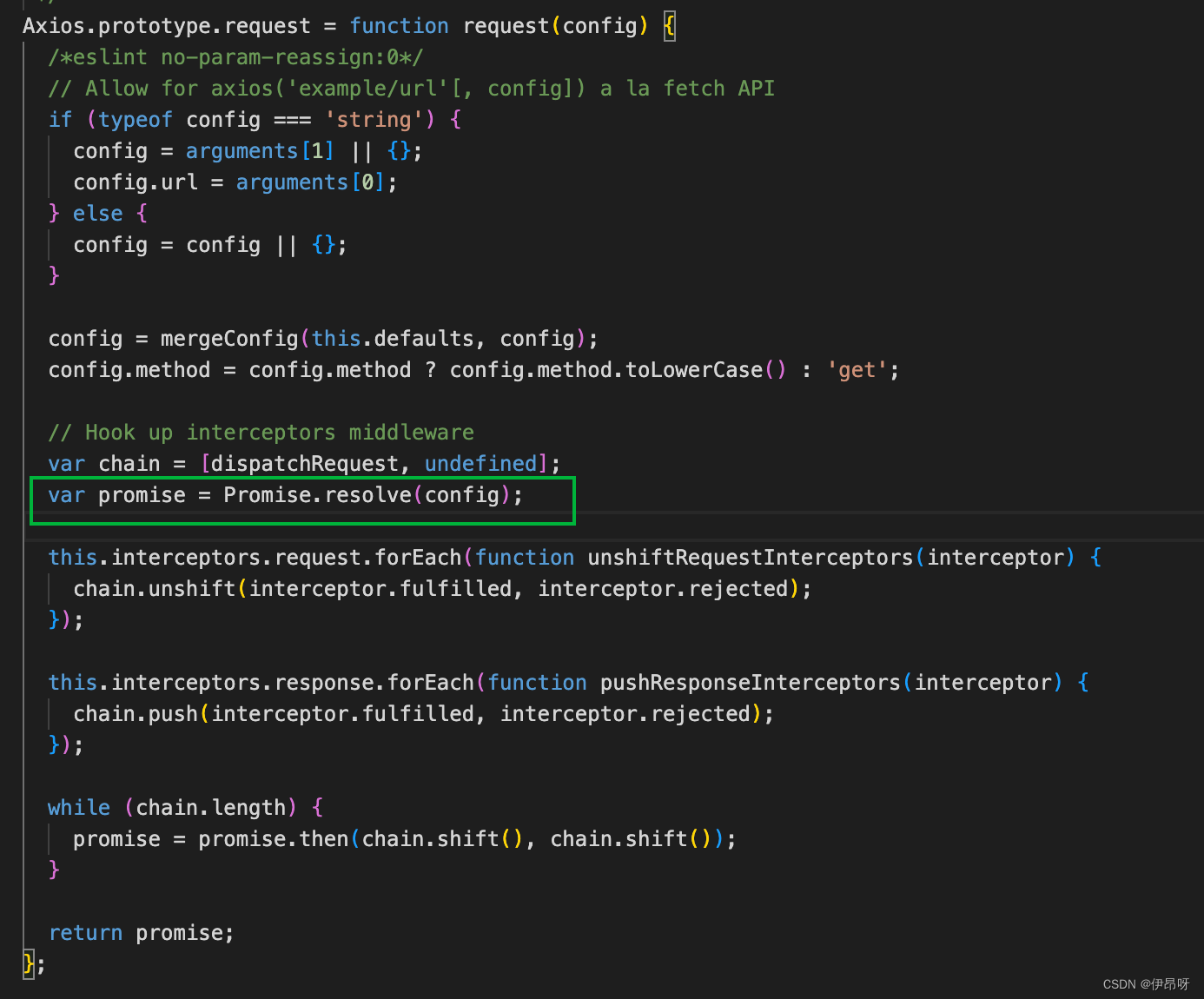1204x999 pixels.
Task: Click the 'Axios.prototype.request' function declaration line
Action: [x=348, y=26]
